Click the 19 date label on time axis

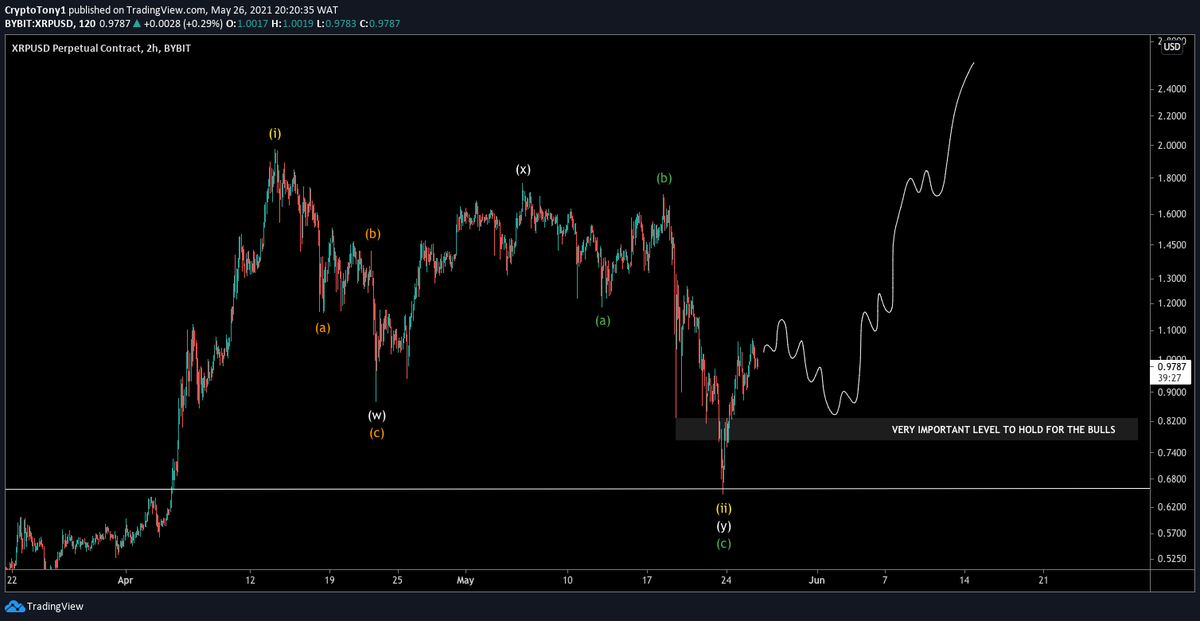329,579
